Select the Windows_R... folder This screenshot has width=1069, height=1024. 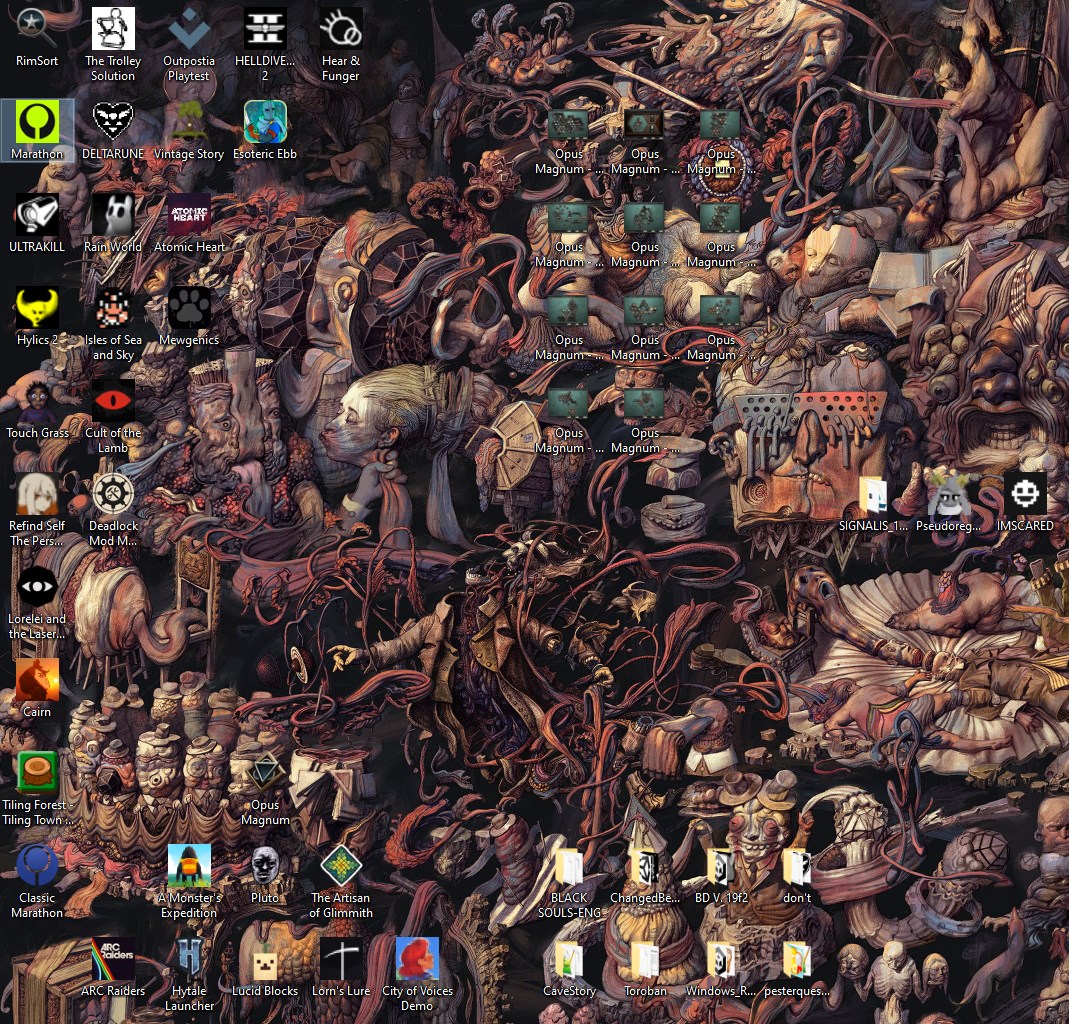click(x=721, y=959)
